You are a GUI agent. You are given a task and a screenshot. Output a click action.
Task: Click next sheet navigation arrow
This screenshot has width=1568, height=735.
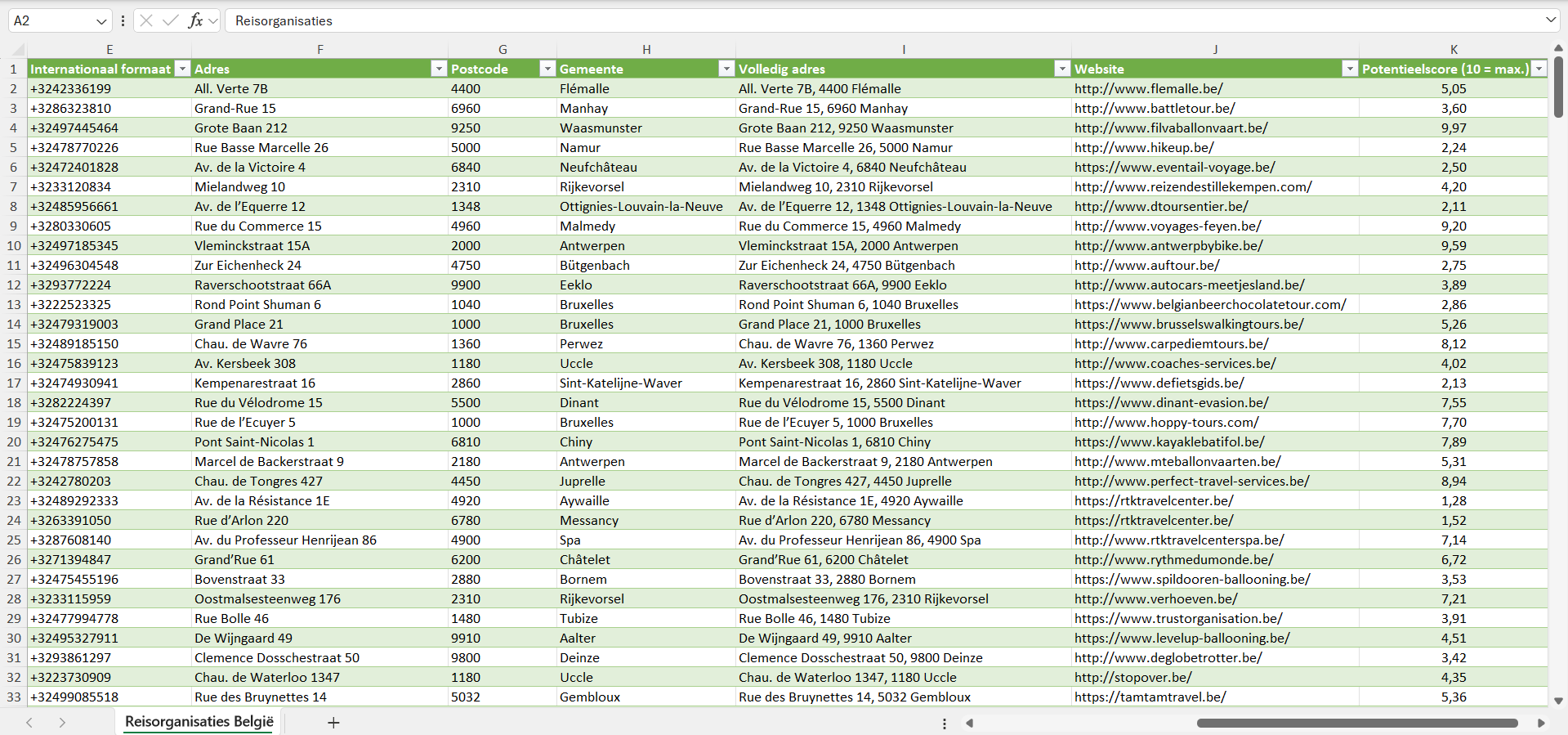pos(62,723)
